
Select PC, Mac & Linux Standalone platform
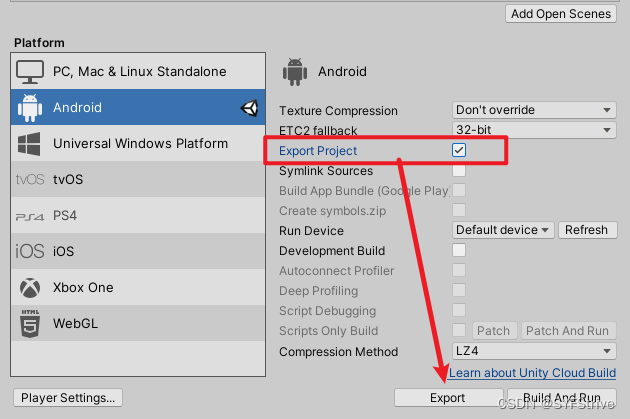[138, 71]
